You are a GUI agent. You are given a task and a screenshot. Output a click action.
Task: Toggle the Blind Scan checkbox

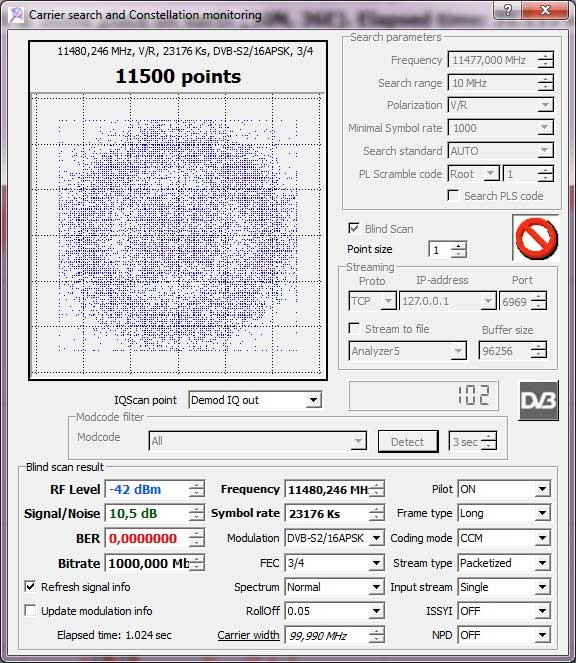(354, 229)
